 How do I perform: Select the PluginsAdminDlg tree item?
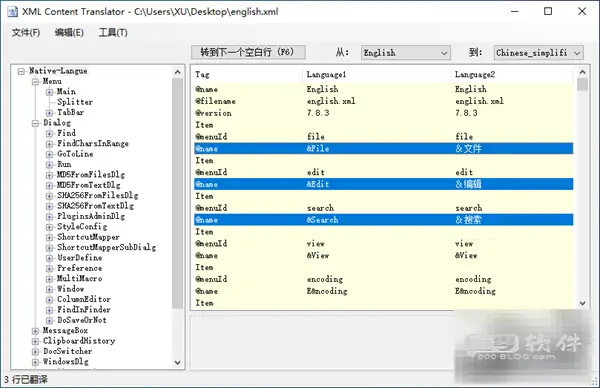tap(91, 216)
